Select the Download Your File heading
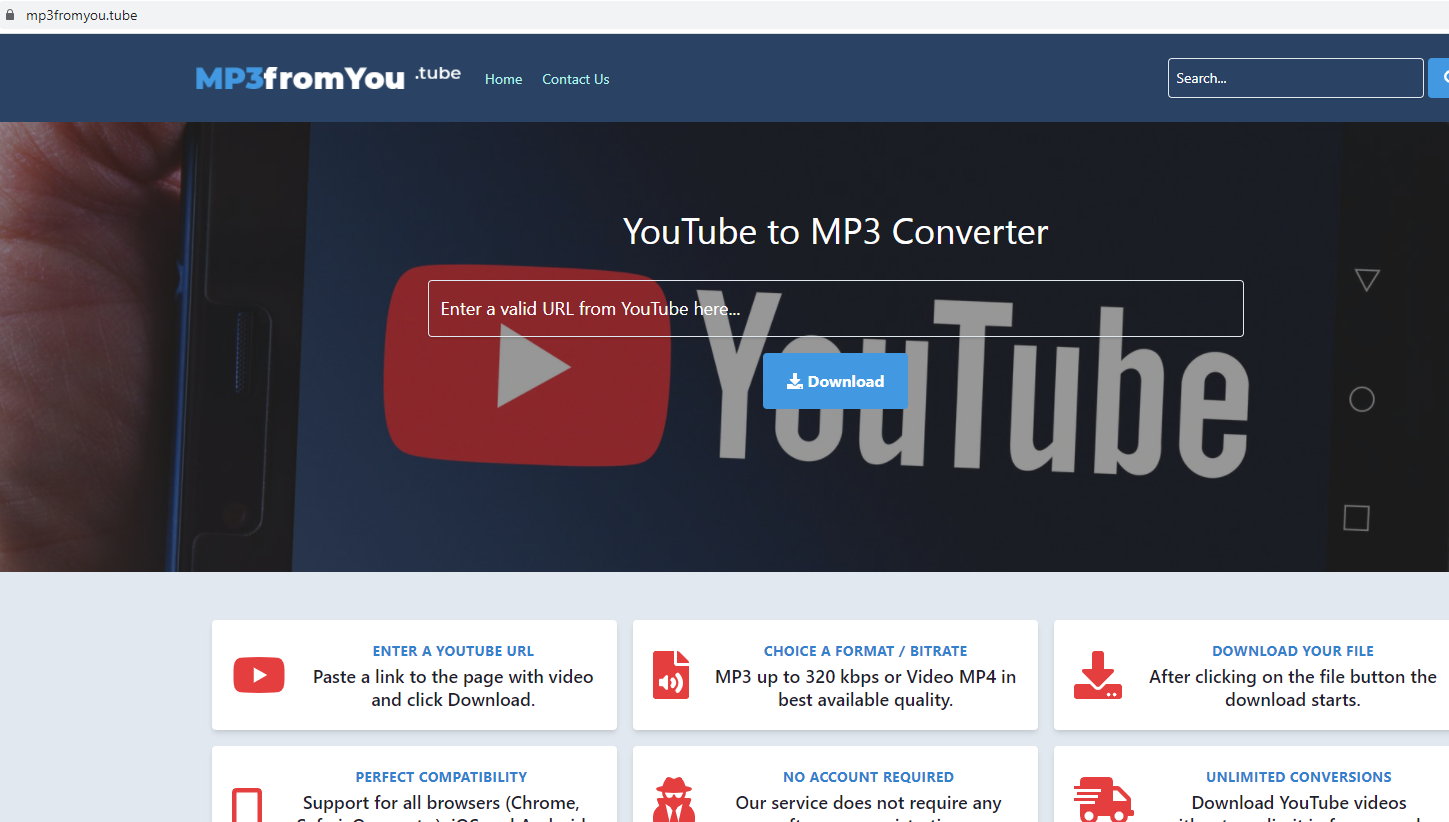 click(1292, 651)
